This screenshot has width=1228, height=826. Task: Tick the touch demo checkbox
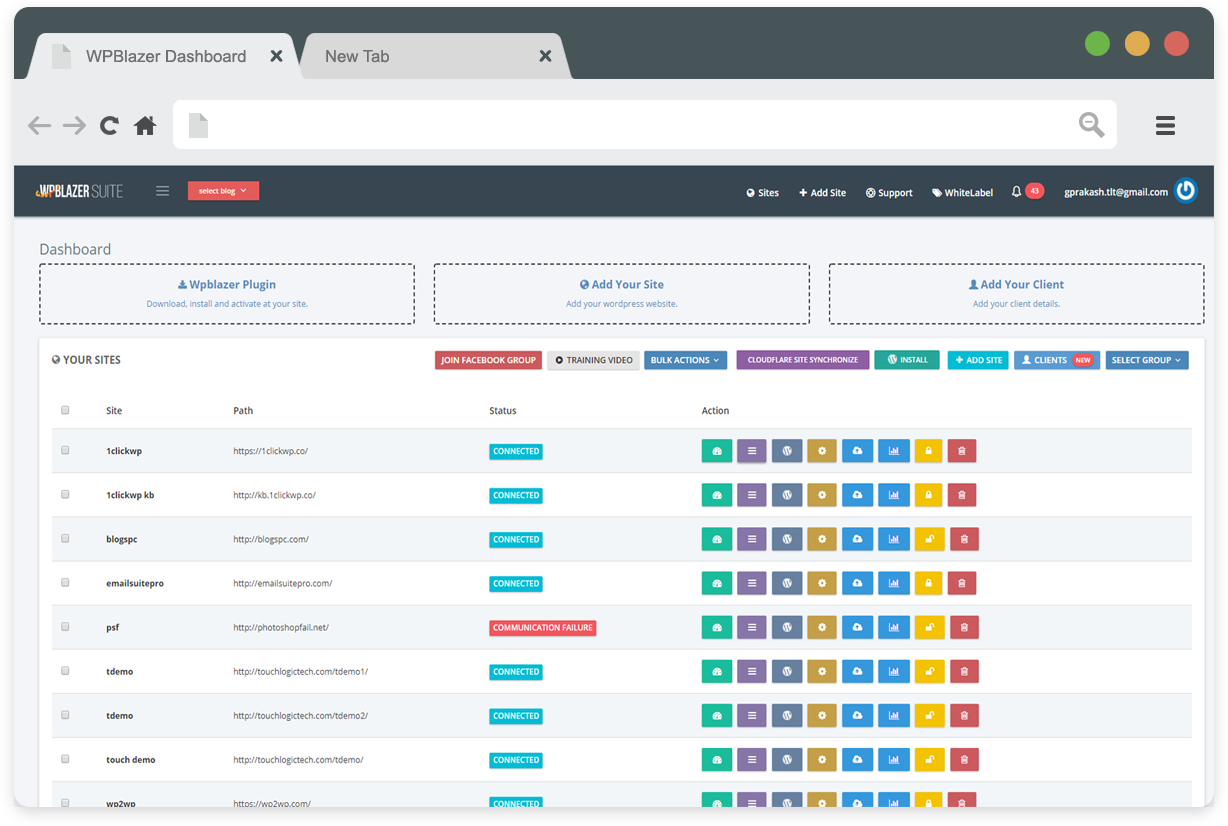(x=65, y=758)
